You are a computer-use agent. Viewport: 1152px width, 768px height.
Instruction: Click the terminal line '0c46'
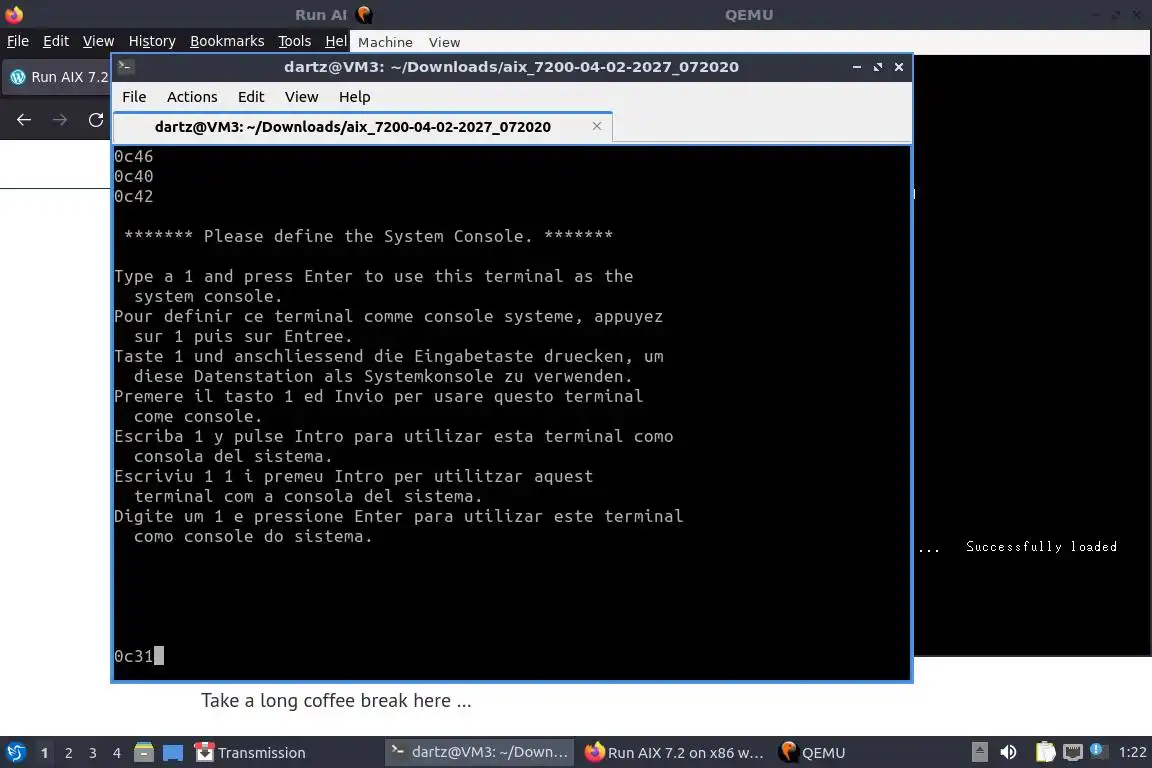coord(134,156)
